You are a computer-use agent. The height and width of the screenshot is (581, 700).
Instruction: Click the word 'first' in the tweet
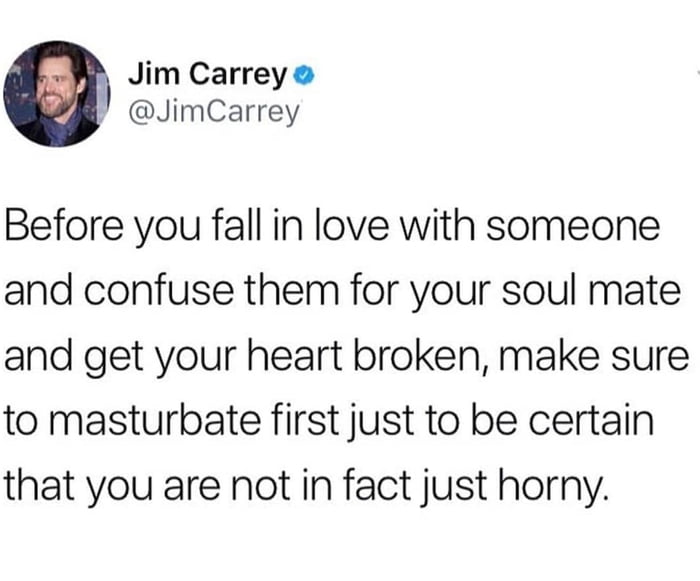pyautogui.click(x=305, y=420)
